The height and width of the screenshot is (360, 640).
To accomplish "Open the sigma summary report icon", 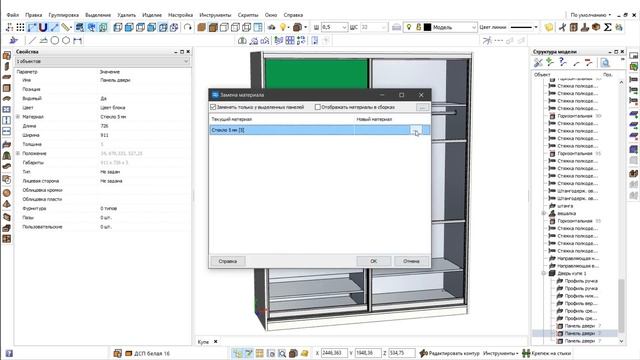I will (x=607, y=27).
